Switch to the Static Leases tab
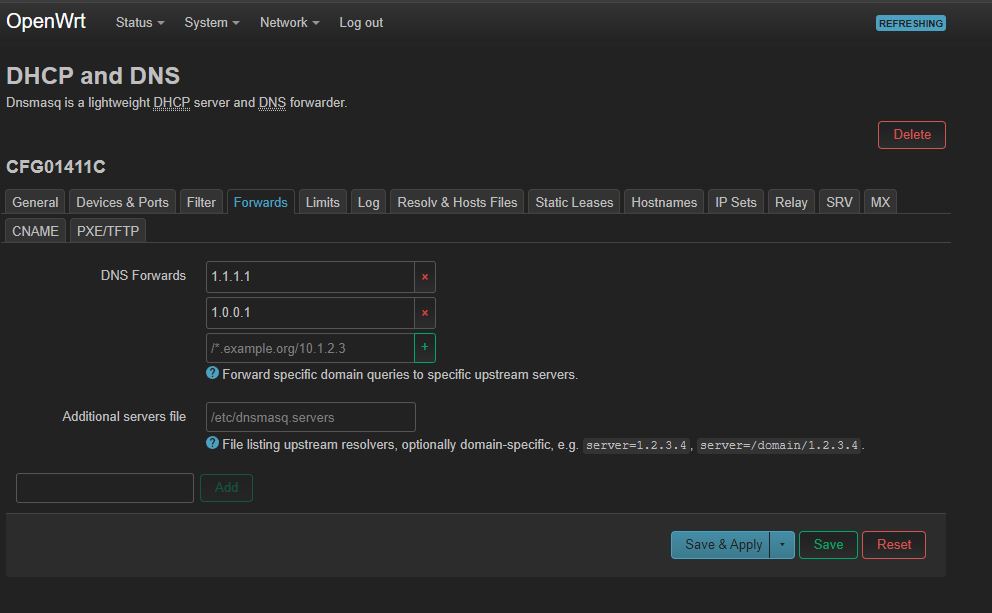Viewport: 992px width, 613px height. 574,201
